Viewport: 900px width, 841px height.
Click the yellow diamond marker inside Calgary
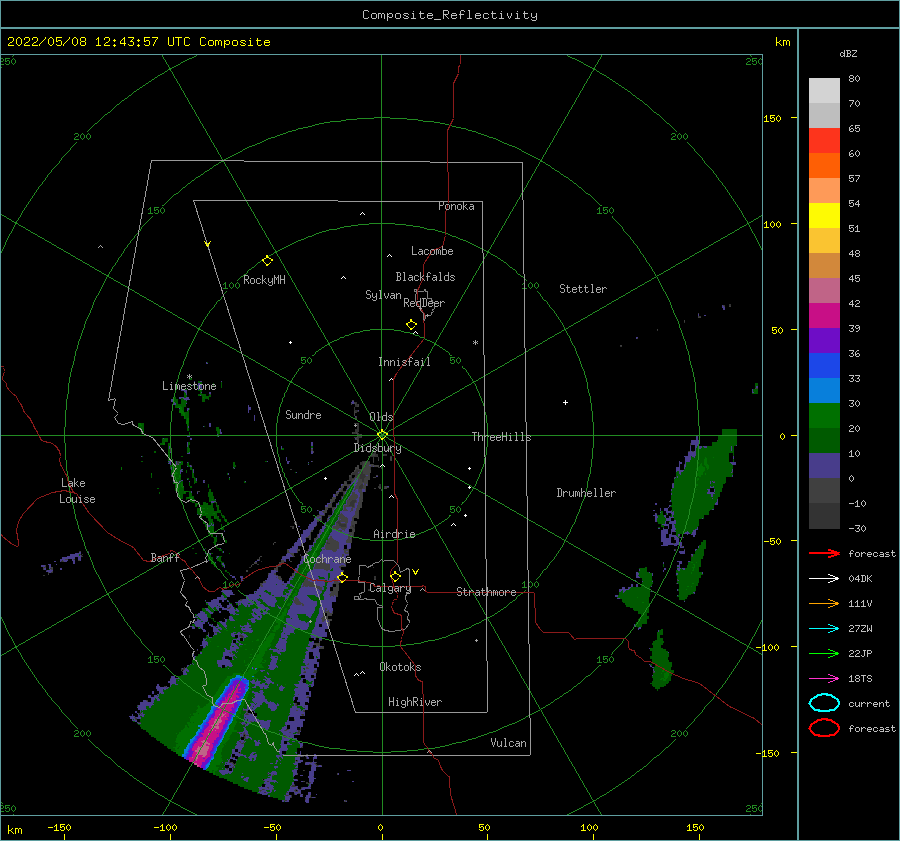[395, 576]
